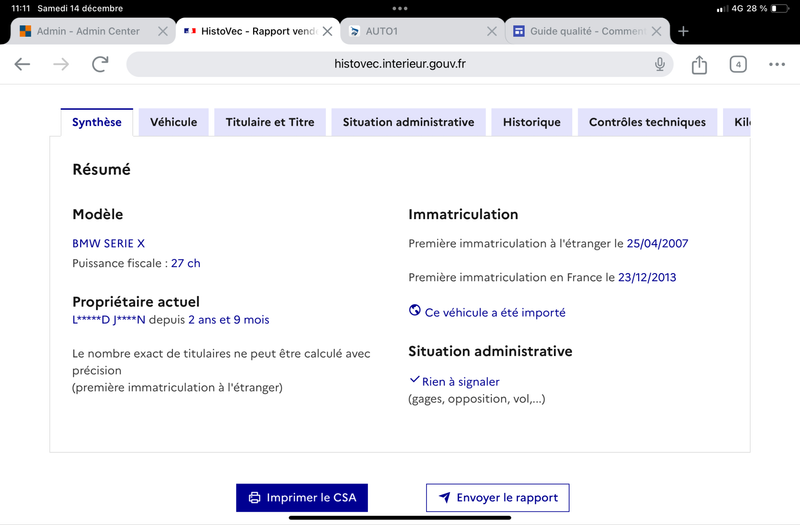Open the share sheet icon
The image size is (800, 525).
pyautogui.click(x=699, y=64)
